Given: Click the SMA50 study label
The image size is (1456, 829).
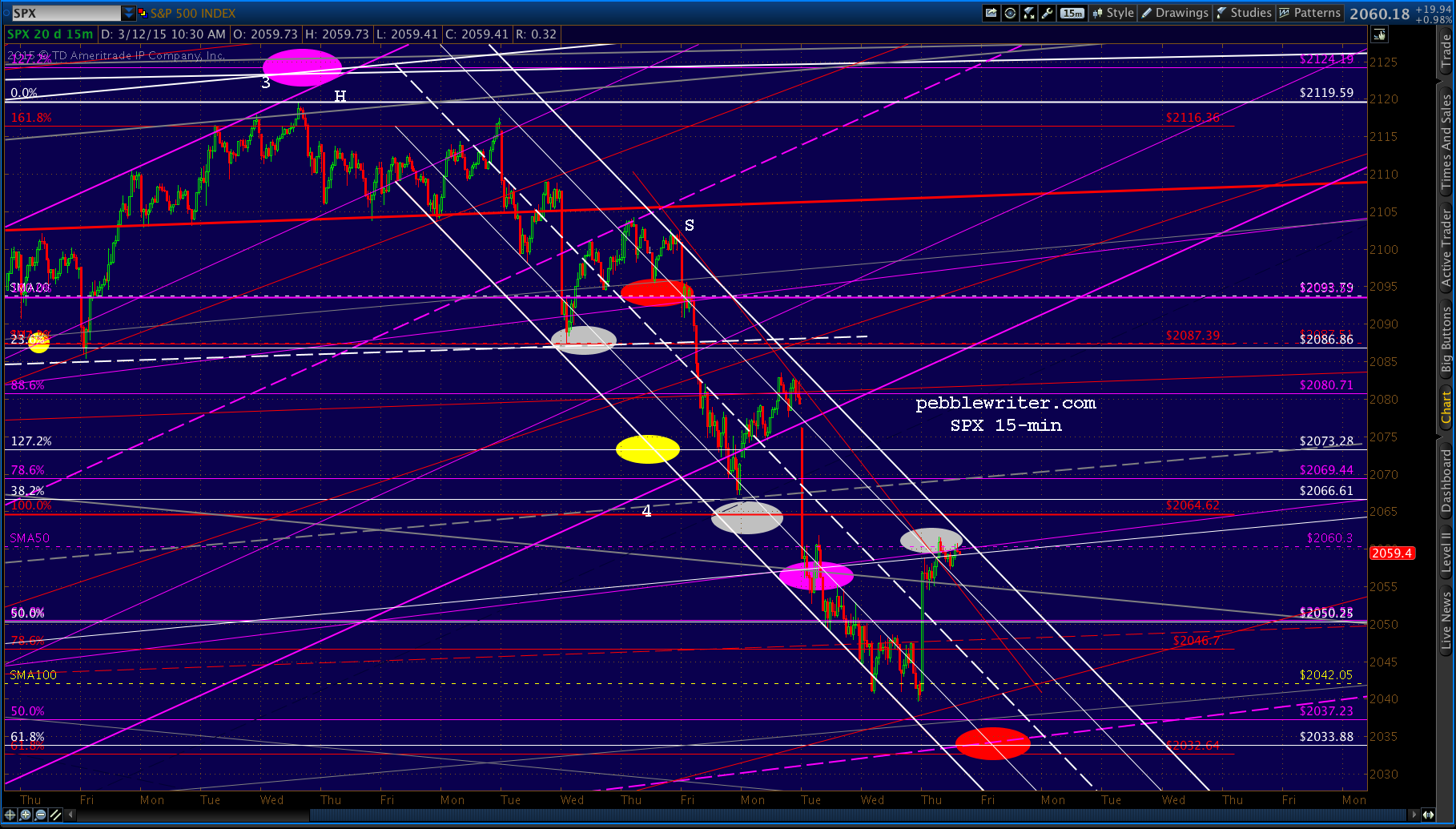Looking at the screenshot, I should point(30,538).
